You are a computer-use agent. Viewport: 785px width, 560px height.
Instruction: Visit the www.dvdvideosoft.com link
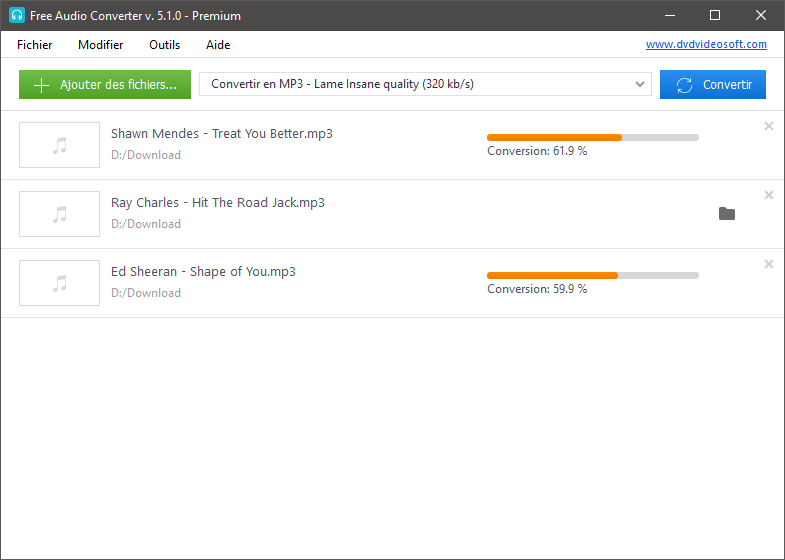coord(706,44)
